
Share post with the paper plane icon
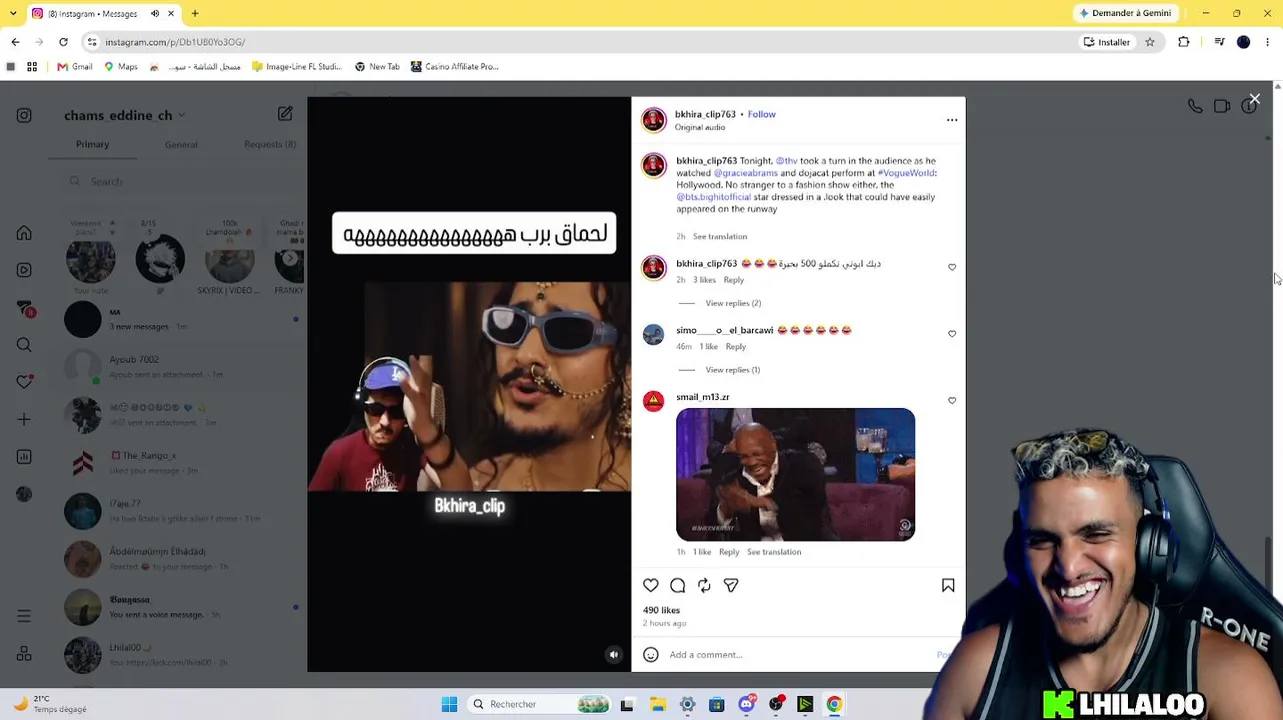click(x=731, y=586)
